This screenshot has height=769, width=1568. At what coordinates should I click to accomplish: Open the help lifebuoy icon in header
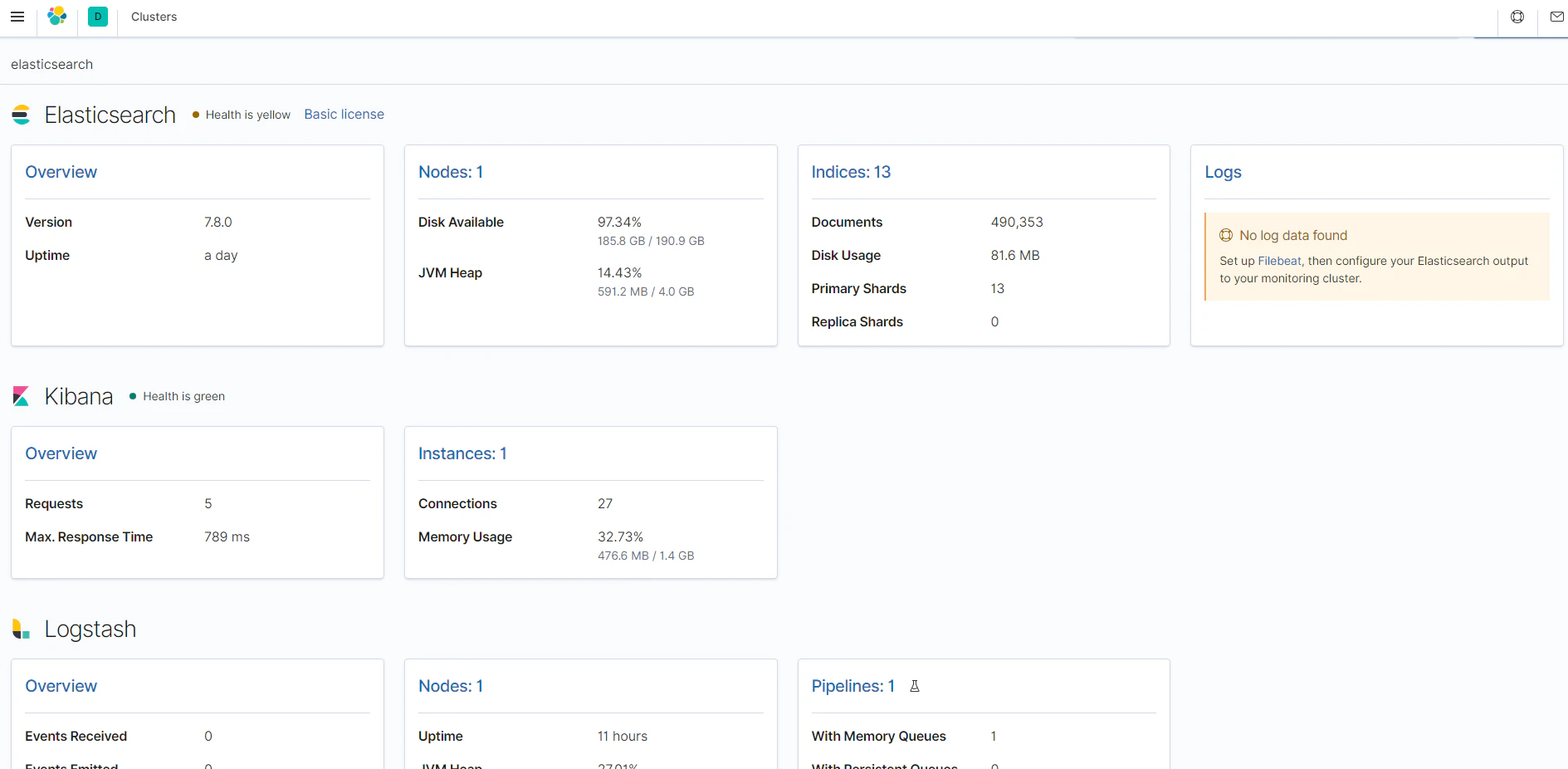coord(1517,17)
